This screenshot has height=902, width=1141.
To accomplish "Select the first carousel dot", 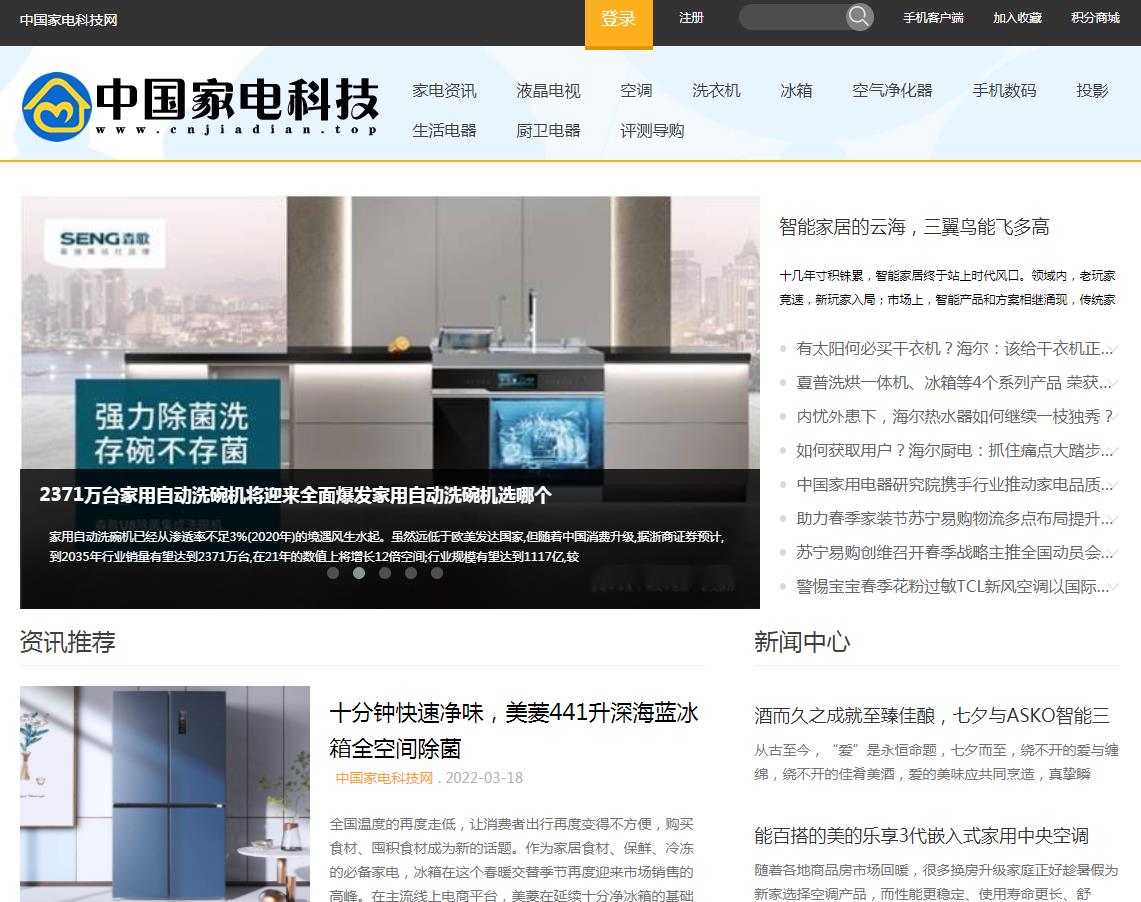I will pyautogui.click(x=333, y=572).
